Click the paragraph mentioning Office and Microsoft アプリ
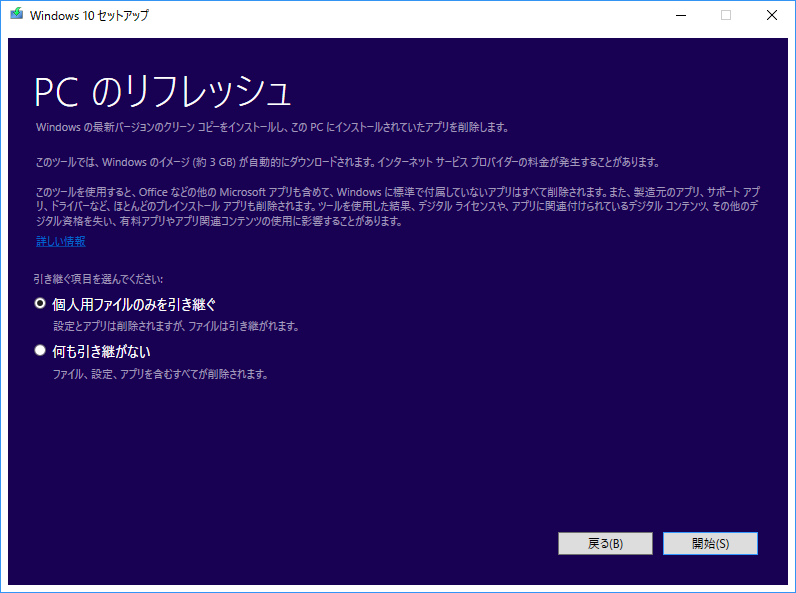Screen dimensions: 796x593 point(397,206)
